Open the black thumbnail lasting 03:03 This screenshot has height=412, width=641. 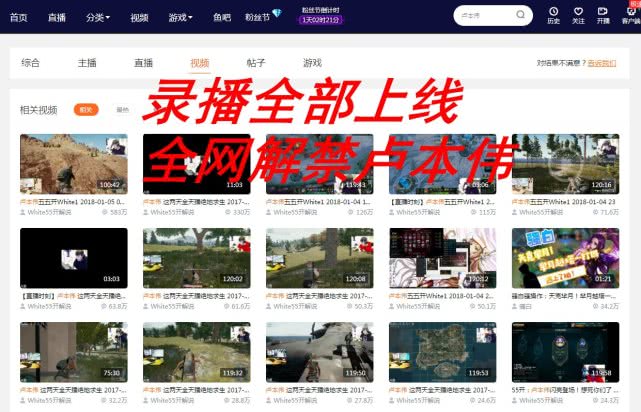(74, 258)
